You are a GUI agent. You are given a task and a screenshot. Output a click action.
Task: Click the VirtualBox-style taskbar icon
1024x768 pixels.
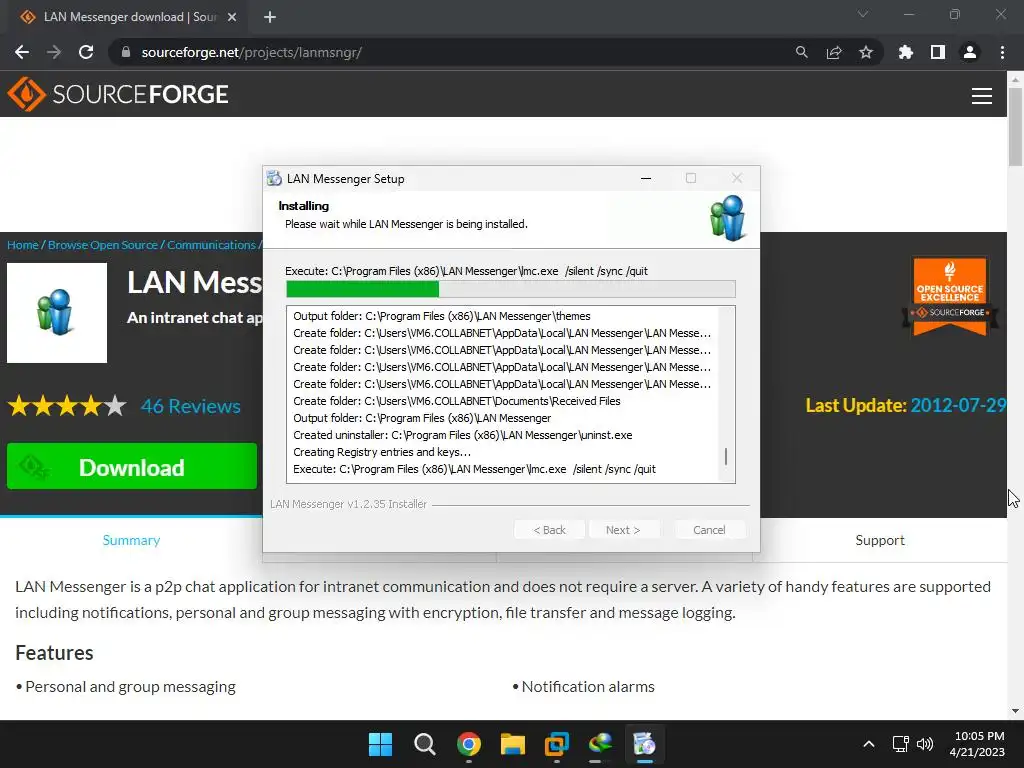click(556, 744)
